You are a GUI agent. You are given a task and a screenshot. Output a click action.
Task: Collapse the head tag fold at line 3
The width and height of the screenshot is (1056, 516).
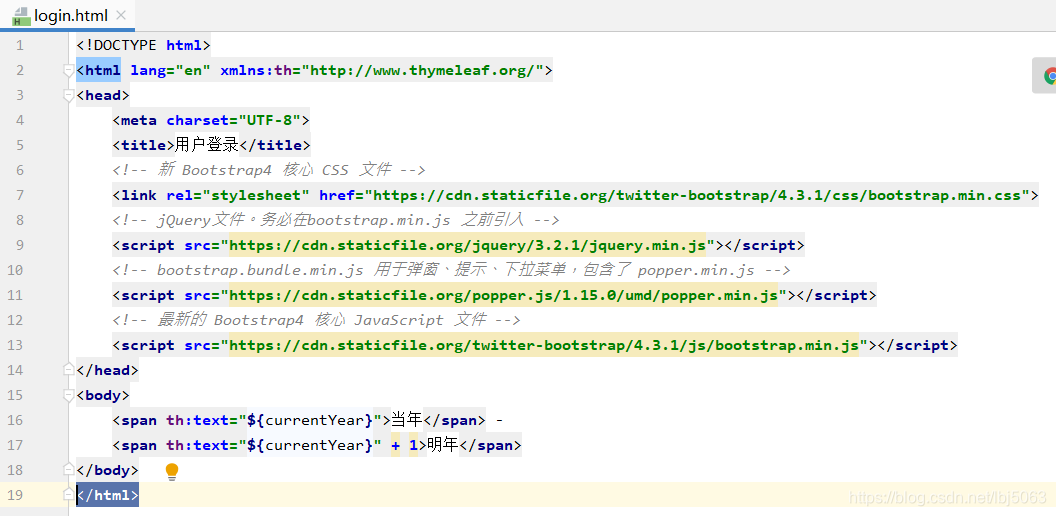coord(68,96)
